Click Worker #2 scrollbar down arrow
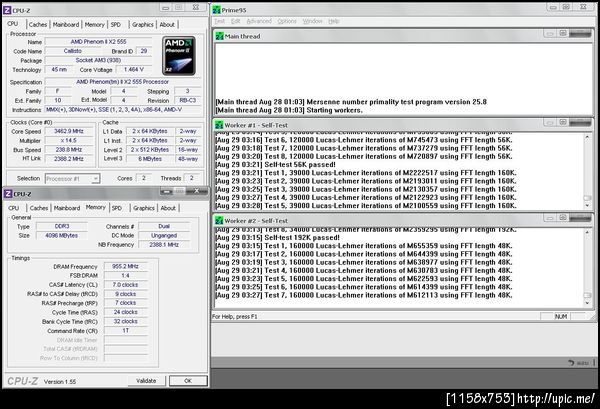The width and height of the screenshot is (600, 409). 587,303
